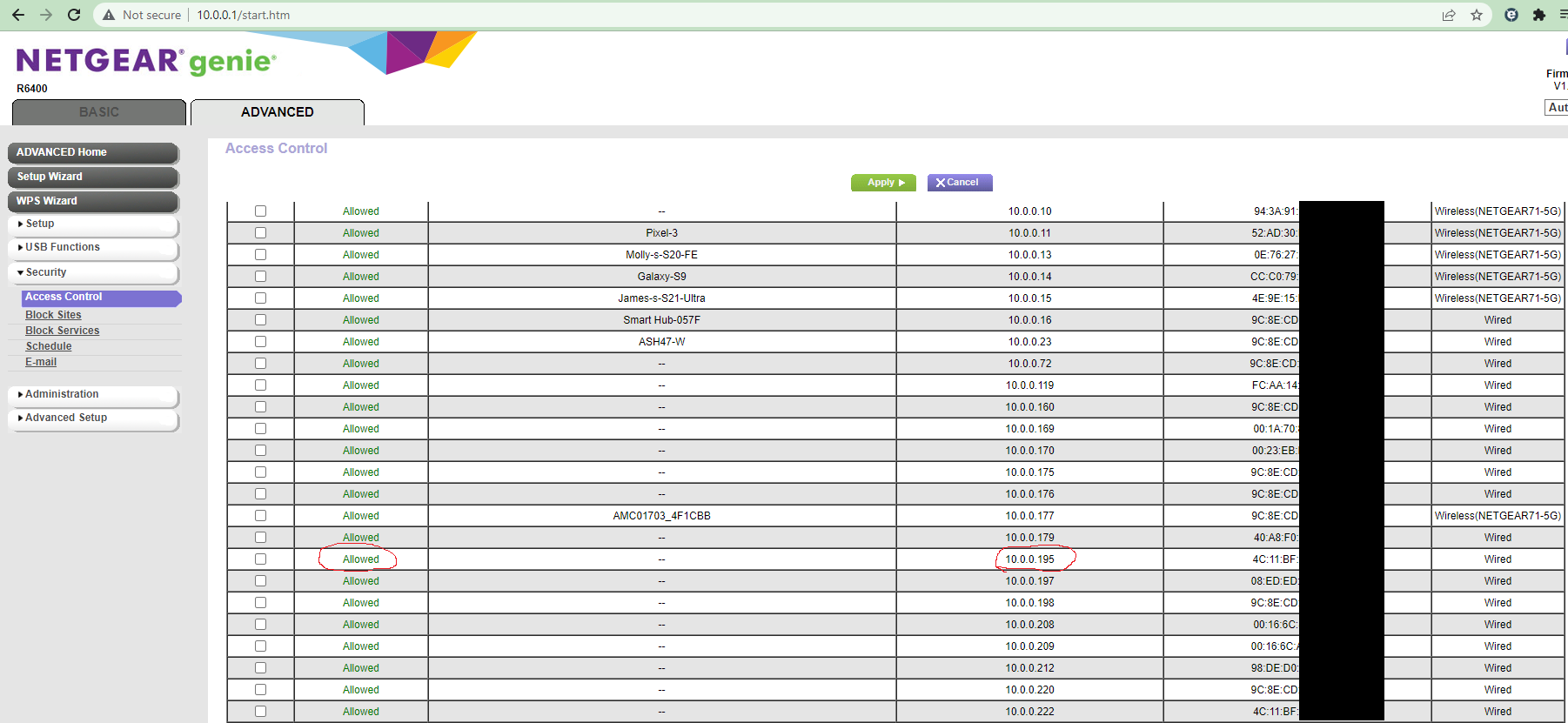Check the box for Smart Hub-057F
Viewport: 1568px width, 723px height.
(260, 320)
